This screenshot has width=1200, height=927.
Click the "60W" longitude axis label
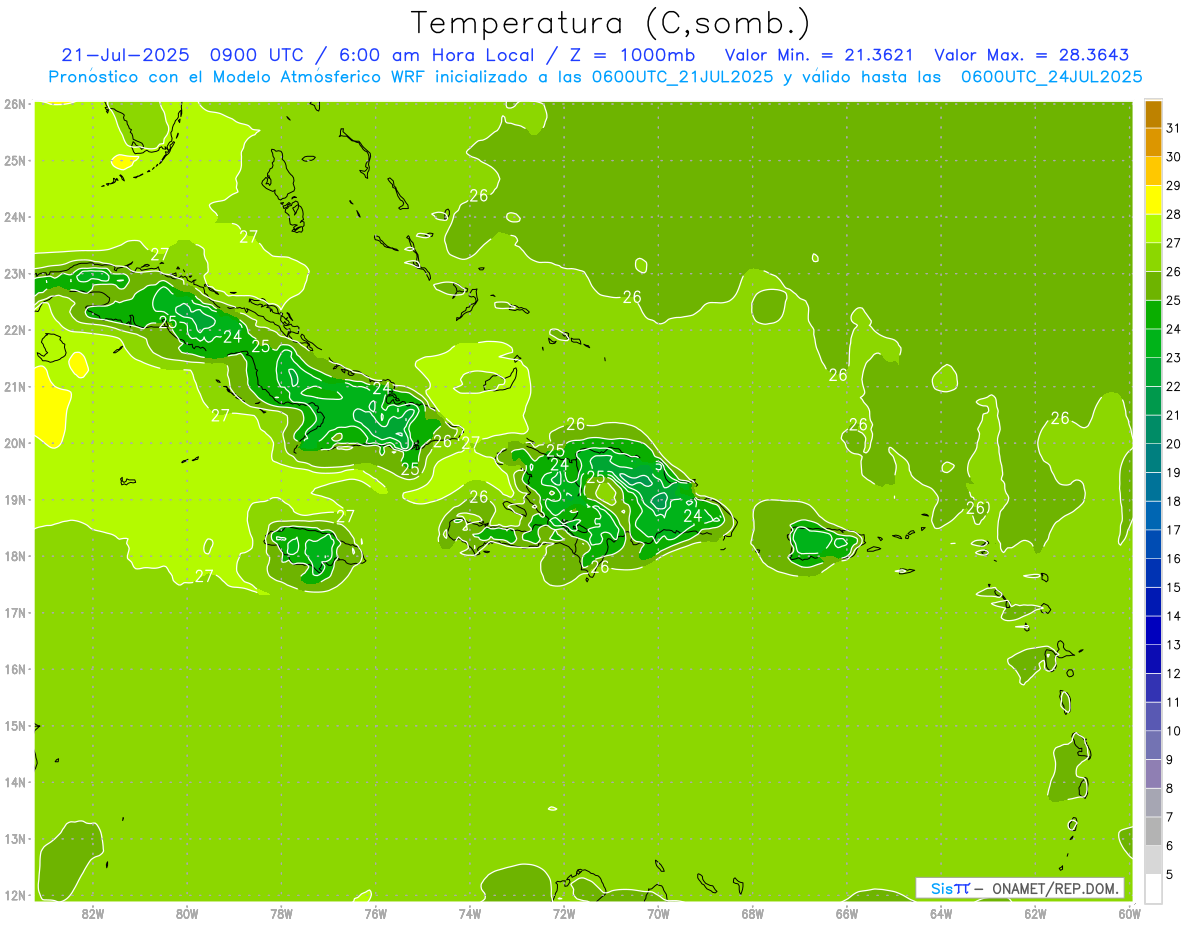point(1129,913)
